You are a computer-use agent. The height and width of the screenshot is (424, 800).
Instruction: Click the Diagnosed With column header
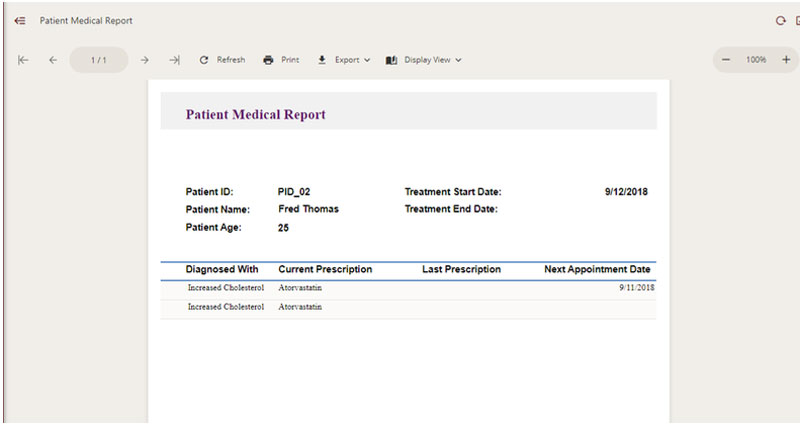(x=221, y=270)
